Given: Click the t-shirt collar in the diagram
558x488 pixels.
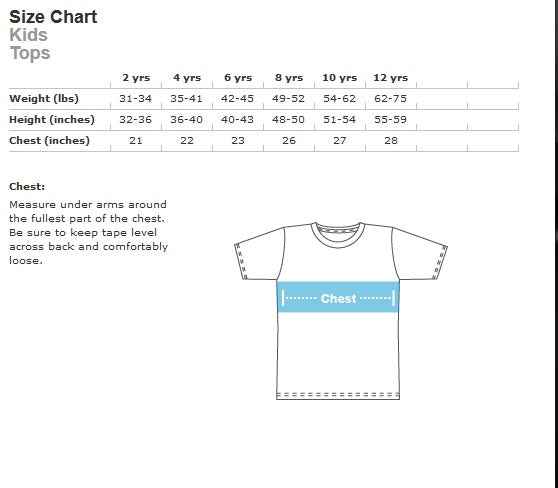Looking at the screenshot, I should [338, 235].
